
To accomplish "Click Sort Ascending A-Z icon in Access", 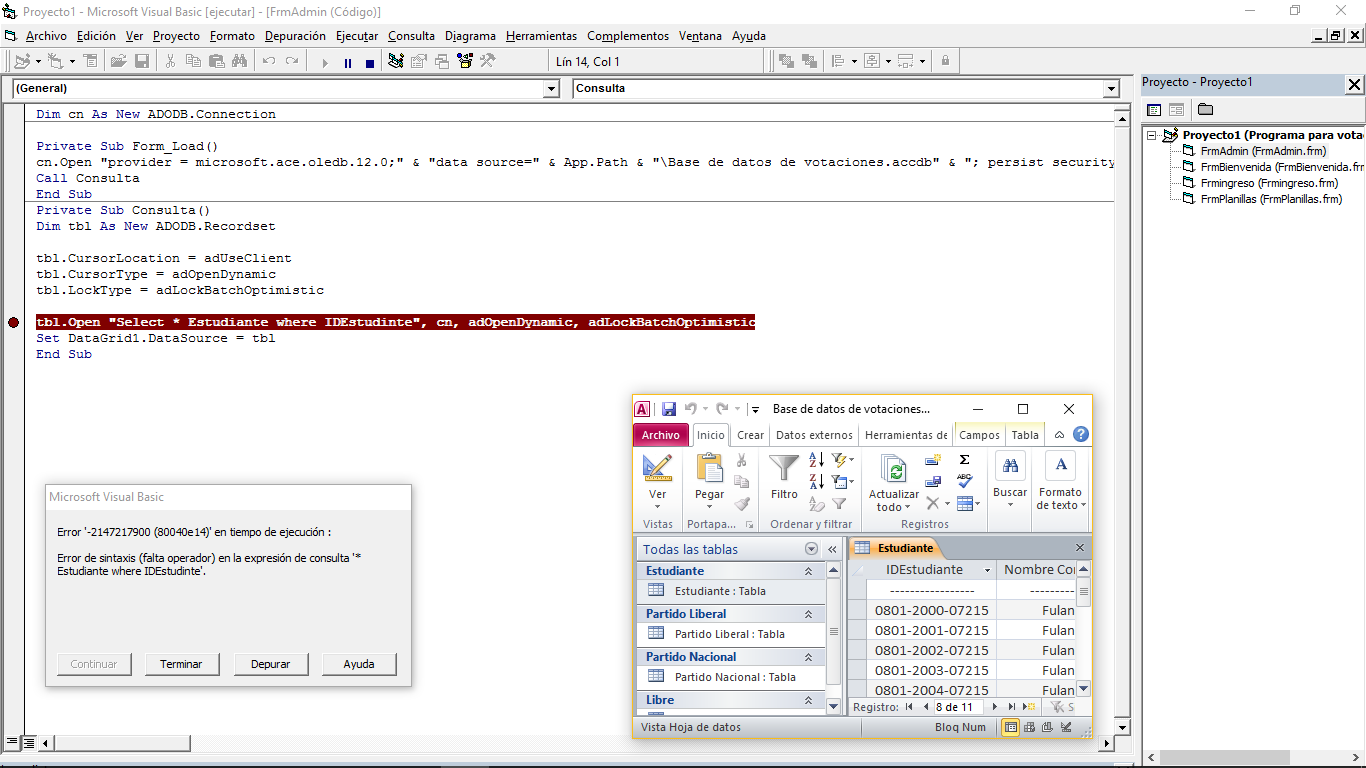I will (817, 460).
